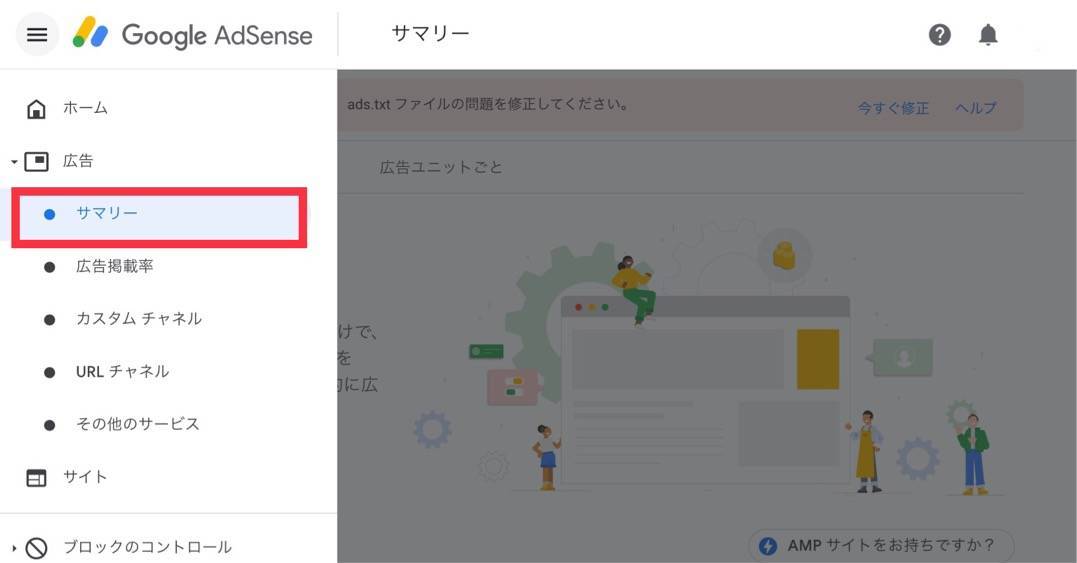The height and width of the screenshot is (563, 1077).
Task: Click the 今すぐ修正 link
Action: coord(893,108)
